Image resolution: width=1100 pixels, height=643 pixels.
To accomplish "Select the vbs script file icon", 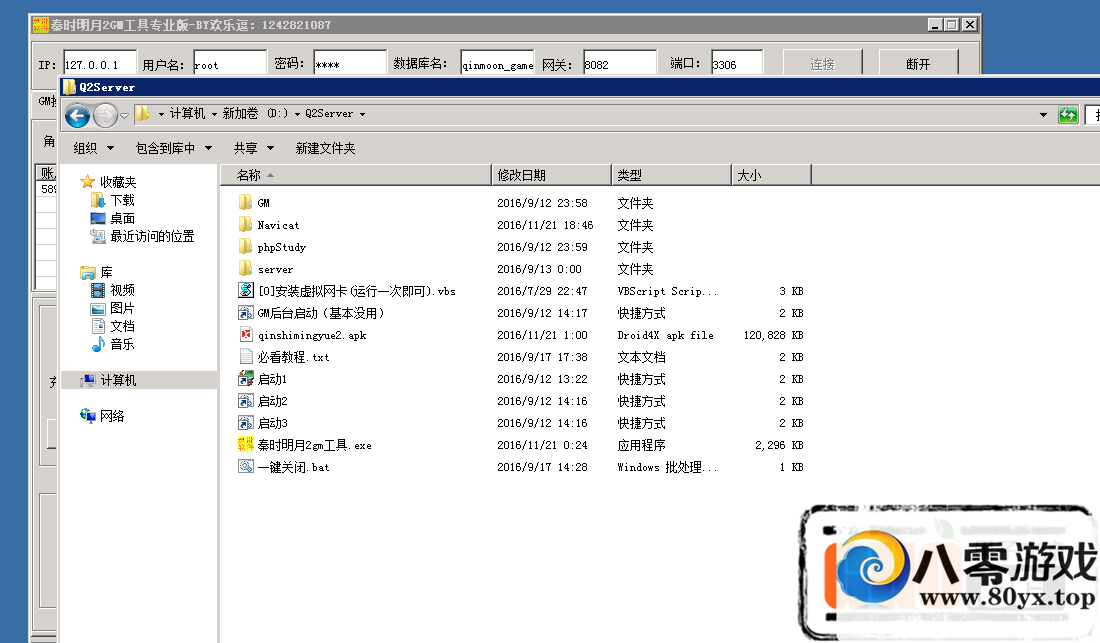I will 246,290.
